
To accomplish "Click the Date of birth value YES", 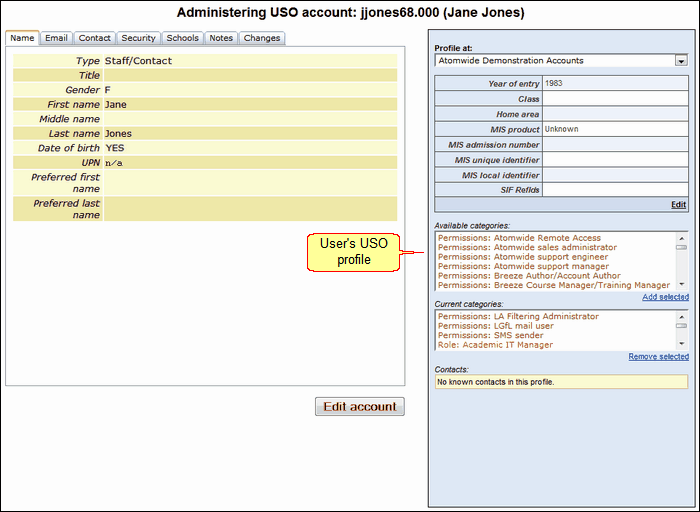I will [115, 148].
